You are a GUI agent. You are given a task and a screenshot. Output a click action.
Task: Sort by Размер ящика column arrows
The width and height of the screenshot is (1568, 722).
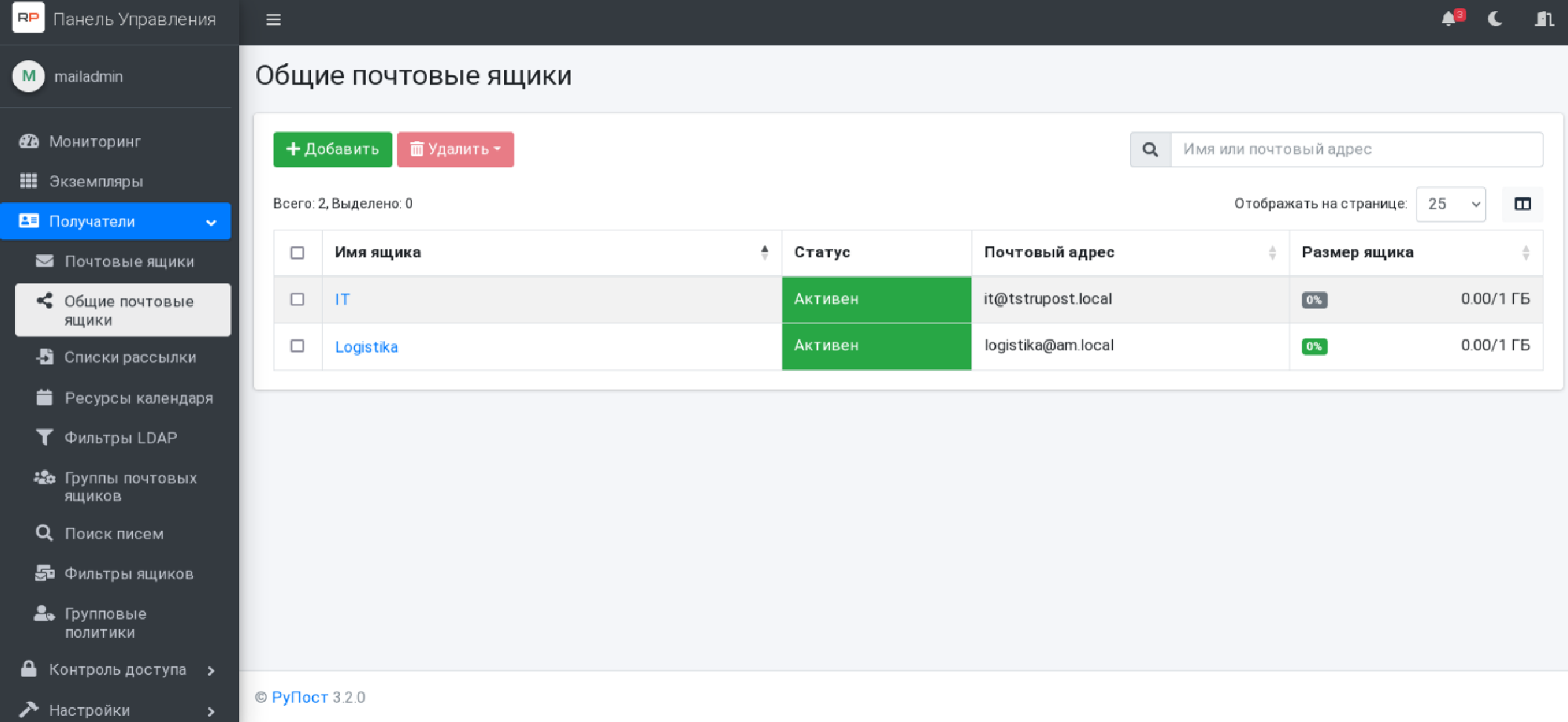click(1526, 253)
